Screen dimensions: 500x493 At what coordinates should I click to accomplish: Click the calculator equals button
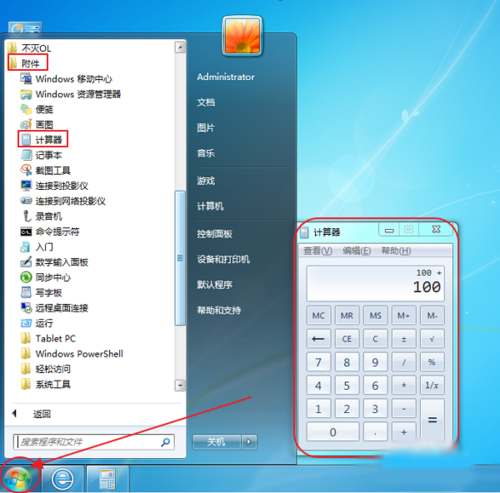[432, 419]
